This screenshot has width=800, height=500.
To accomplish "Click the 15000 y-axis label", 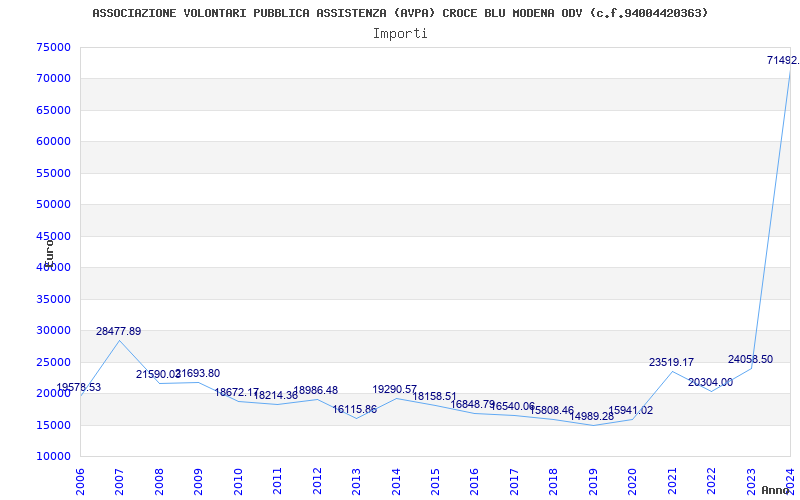I will point(54,425).
